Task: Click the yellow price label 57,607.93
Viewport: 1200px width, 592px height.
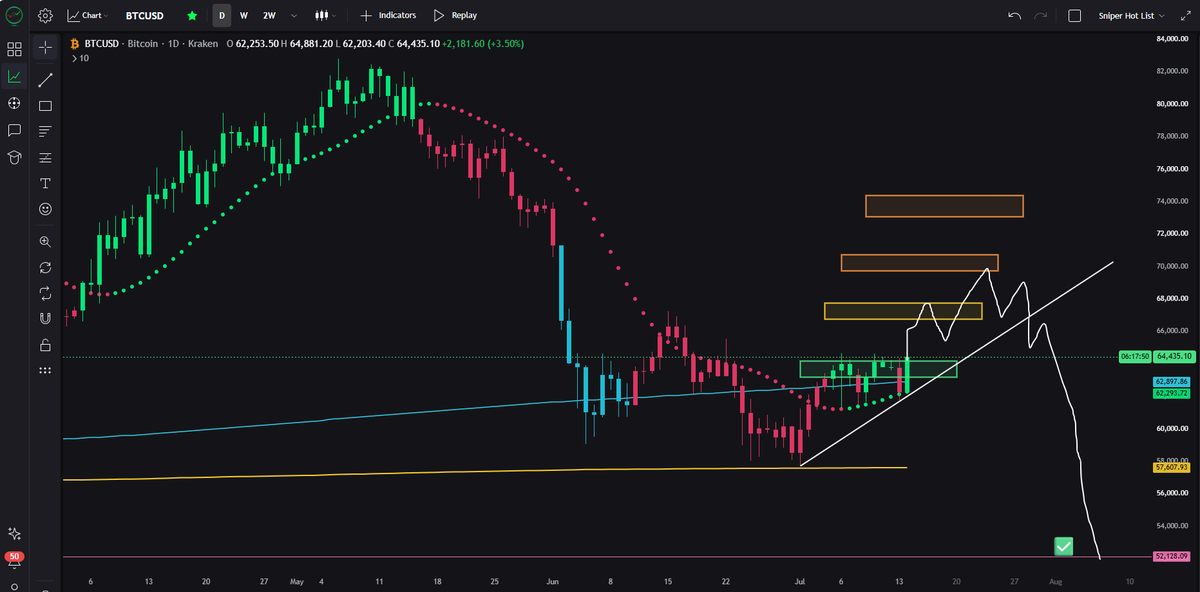Action: (1172, 467)
